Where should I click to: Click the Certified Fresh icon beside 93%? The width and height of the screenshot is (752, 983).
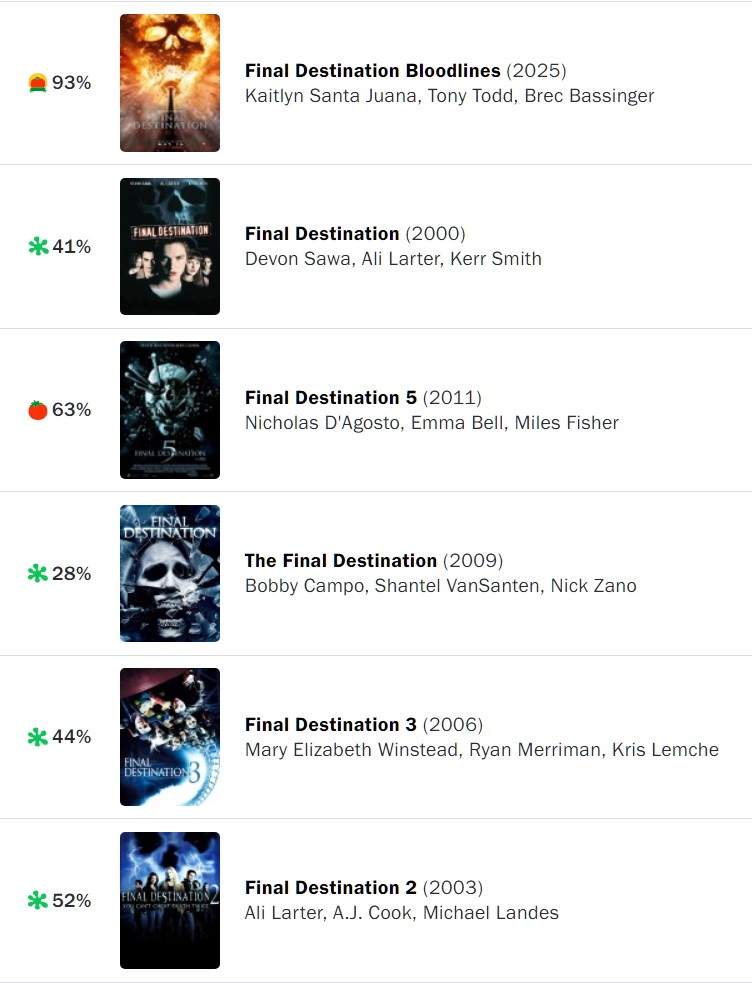38,83
